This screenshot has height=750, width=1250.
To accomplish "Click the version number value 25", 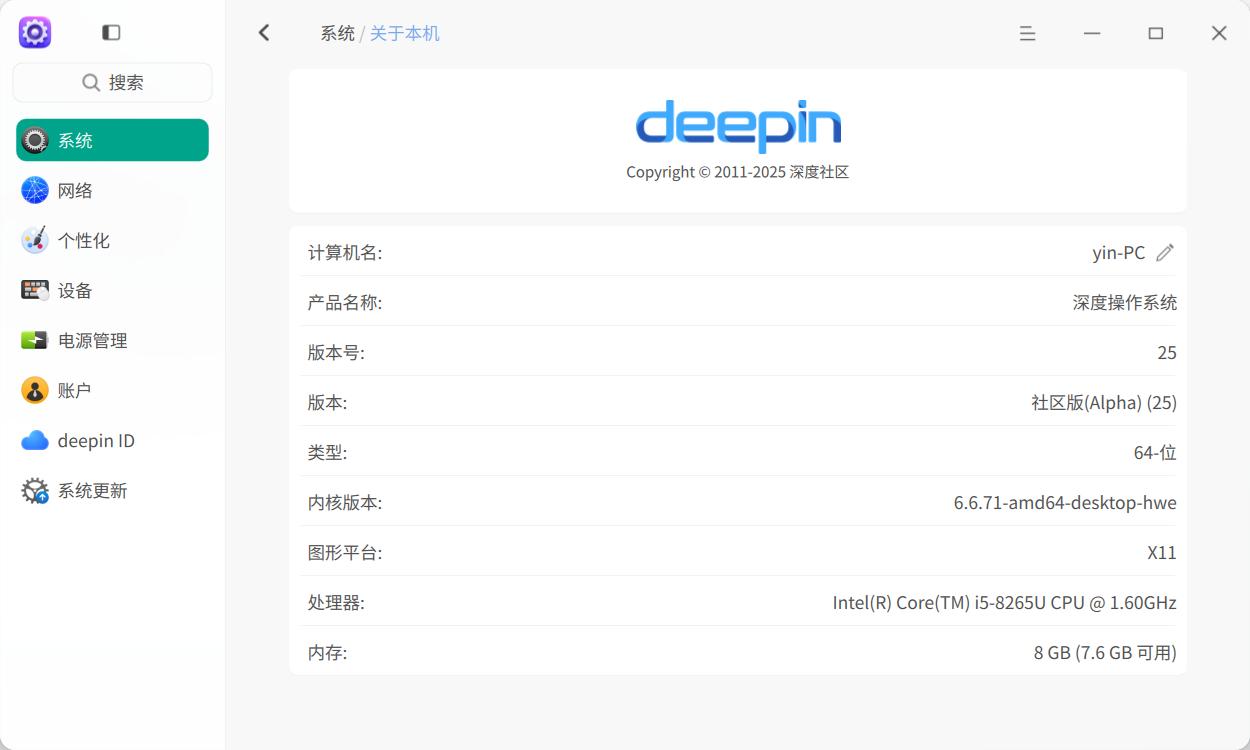I will (1167, 353).
